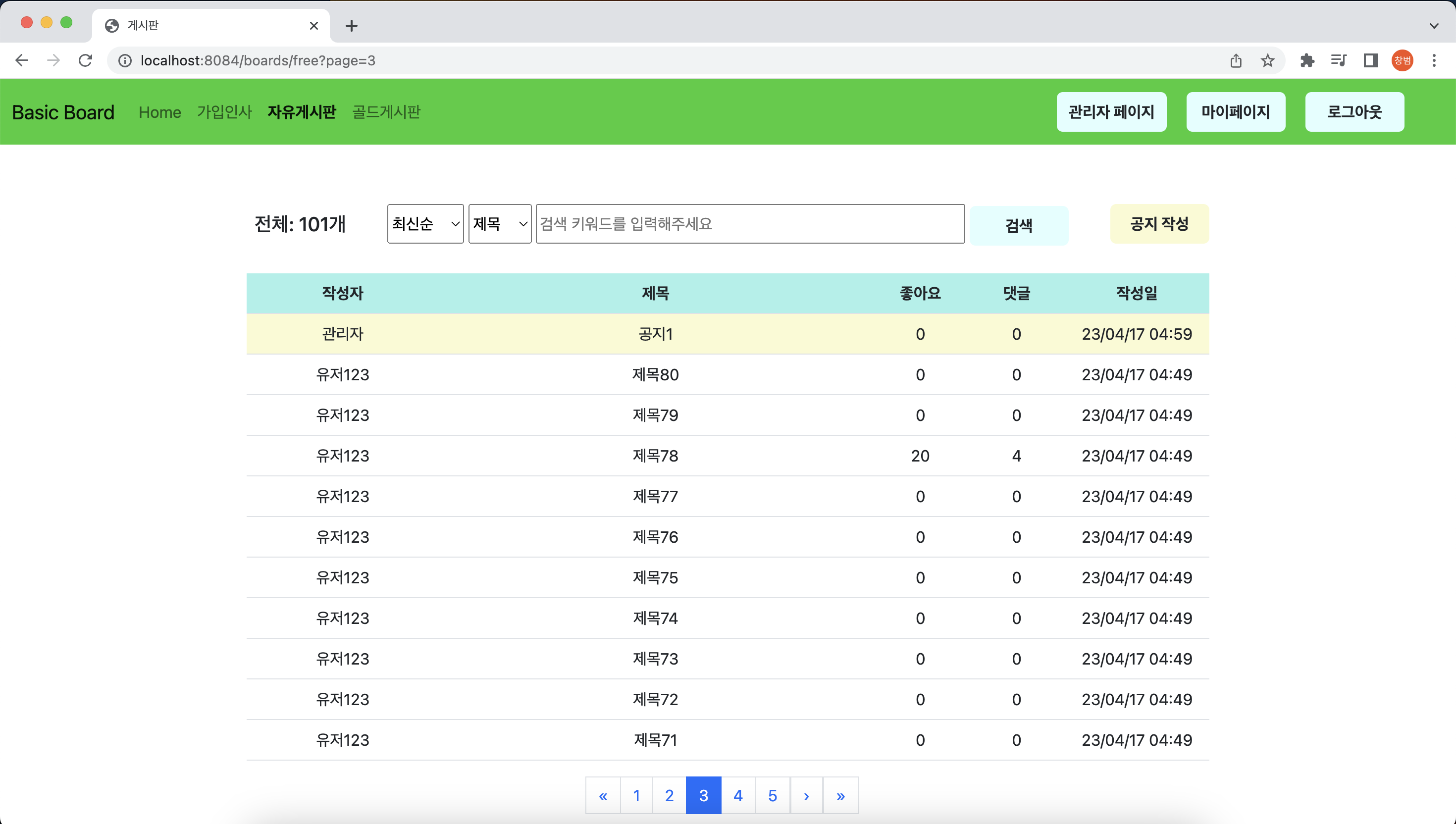Toggle the browser side panel icon
The image size is (1456, 824).
[1370, 60]
